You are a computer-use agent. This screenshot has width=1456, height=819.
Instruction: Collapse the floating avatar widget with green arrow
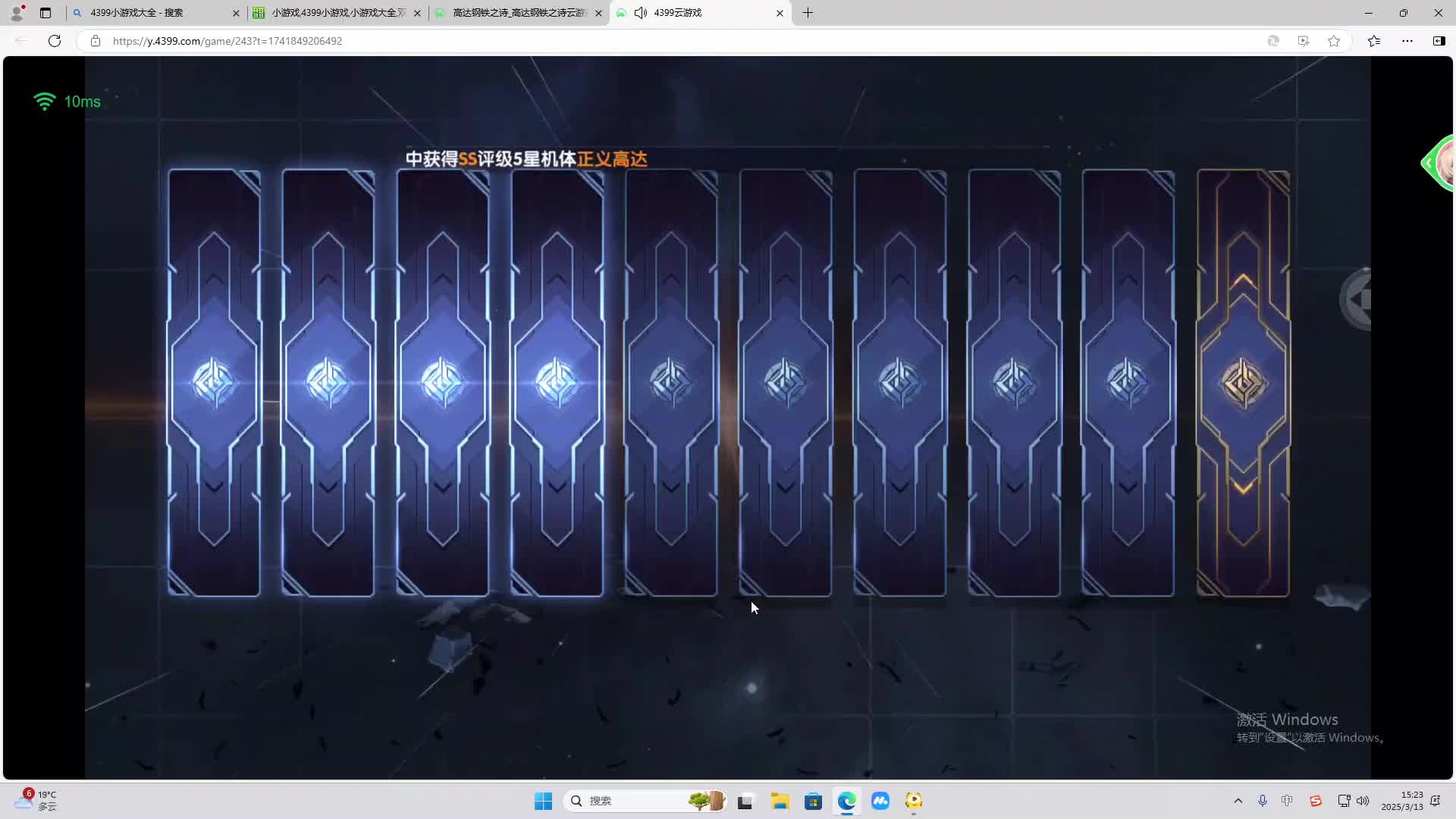[1429, 163]
